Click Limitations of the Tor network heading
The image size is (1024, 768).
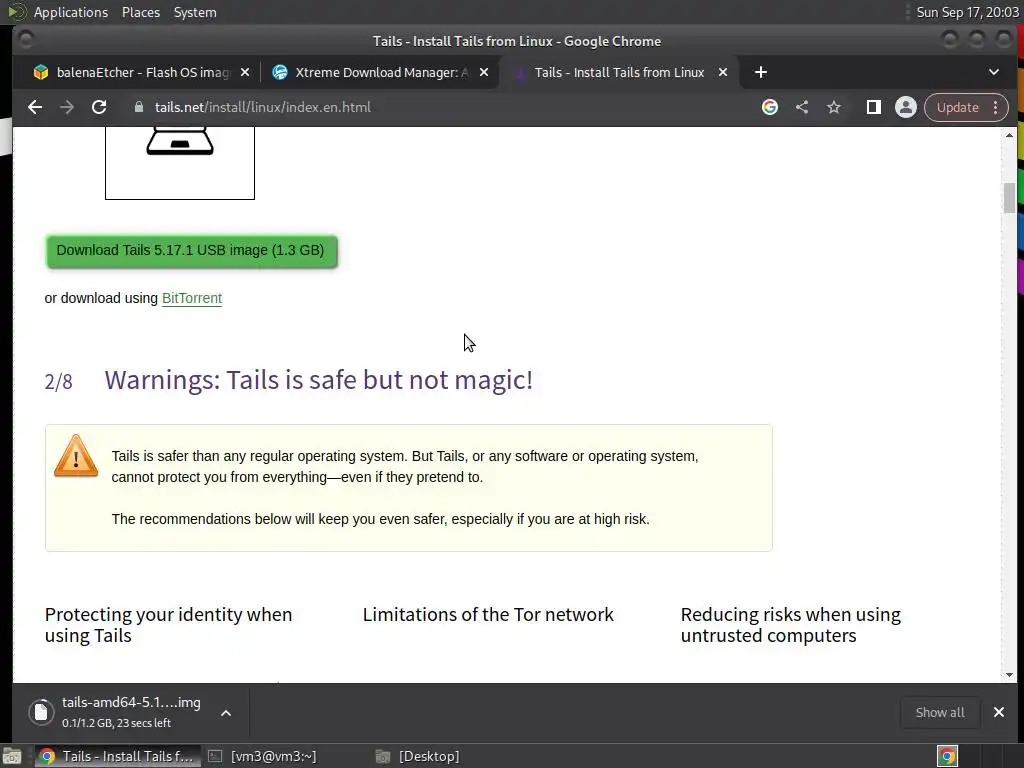(488, 615)
